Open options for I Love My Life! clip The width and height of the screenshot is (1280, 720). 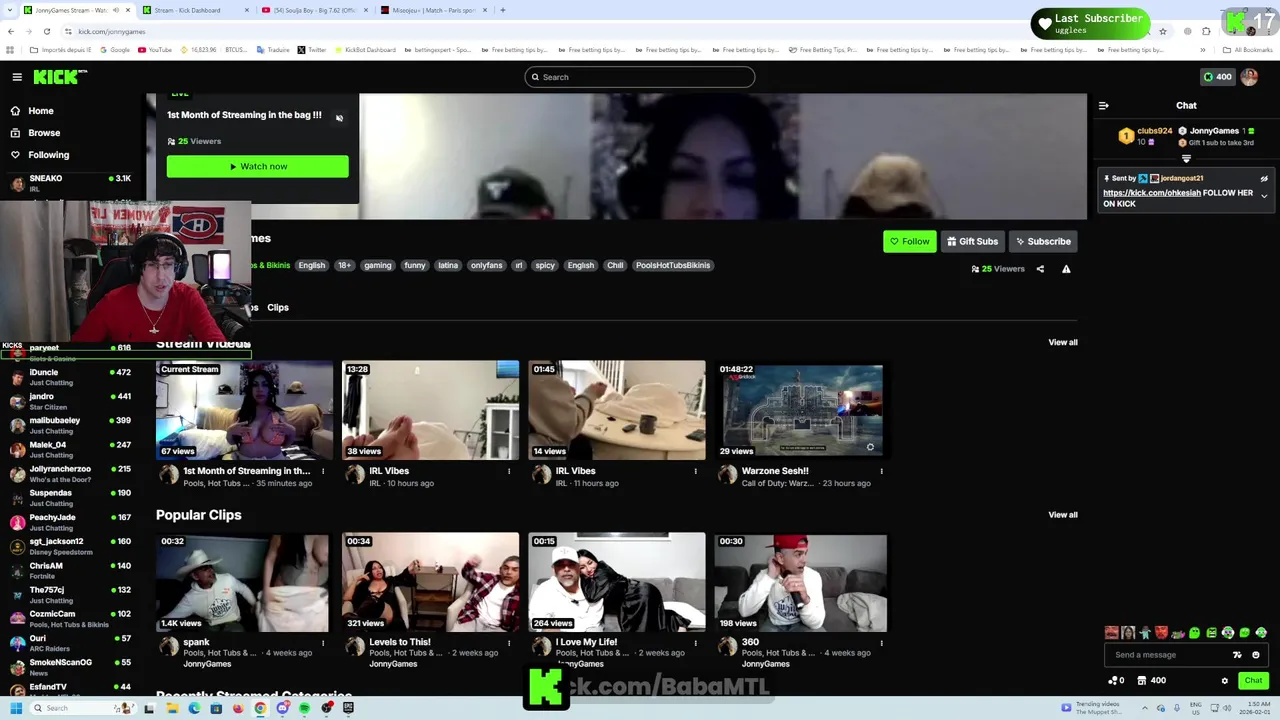(695, 642)
